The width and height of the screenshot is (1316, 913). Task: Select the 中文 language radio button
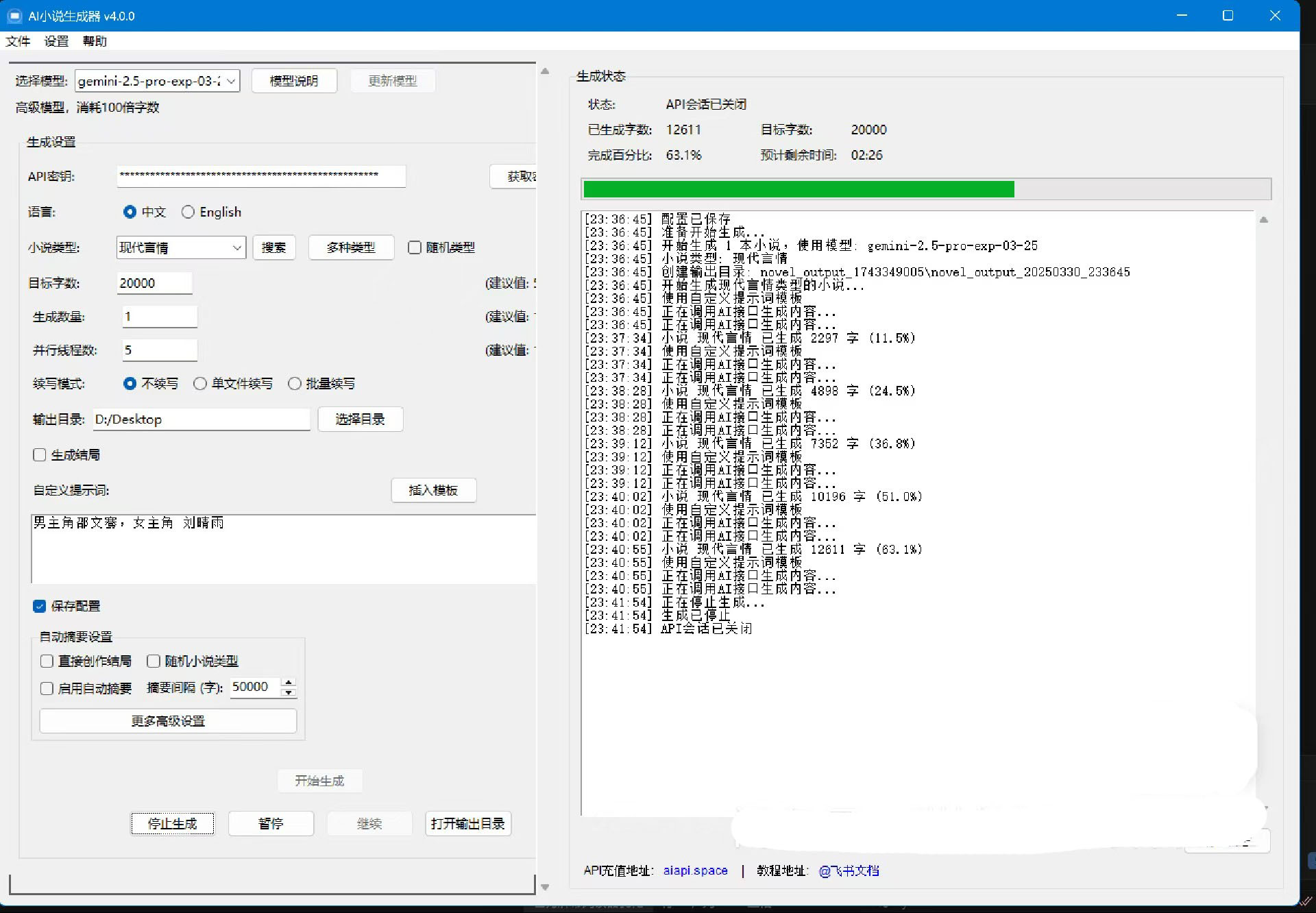pyautogui.click(x=130, y=212)
